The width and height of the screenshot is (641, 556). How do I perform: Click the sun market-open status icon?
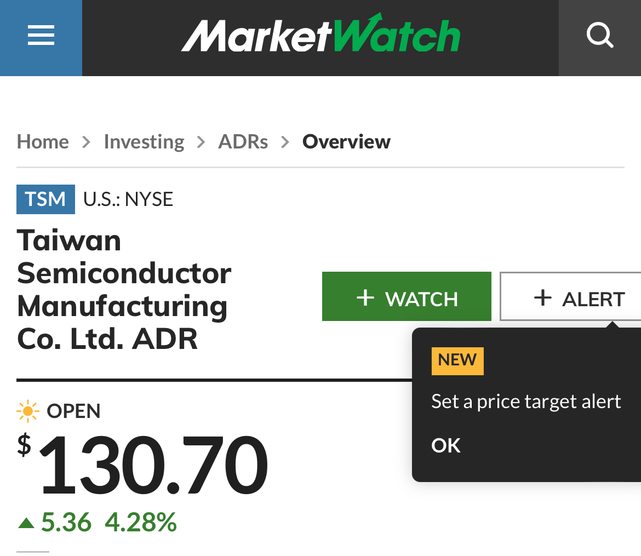coord(28,411)
